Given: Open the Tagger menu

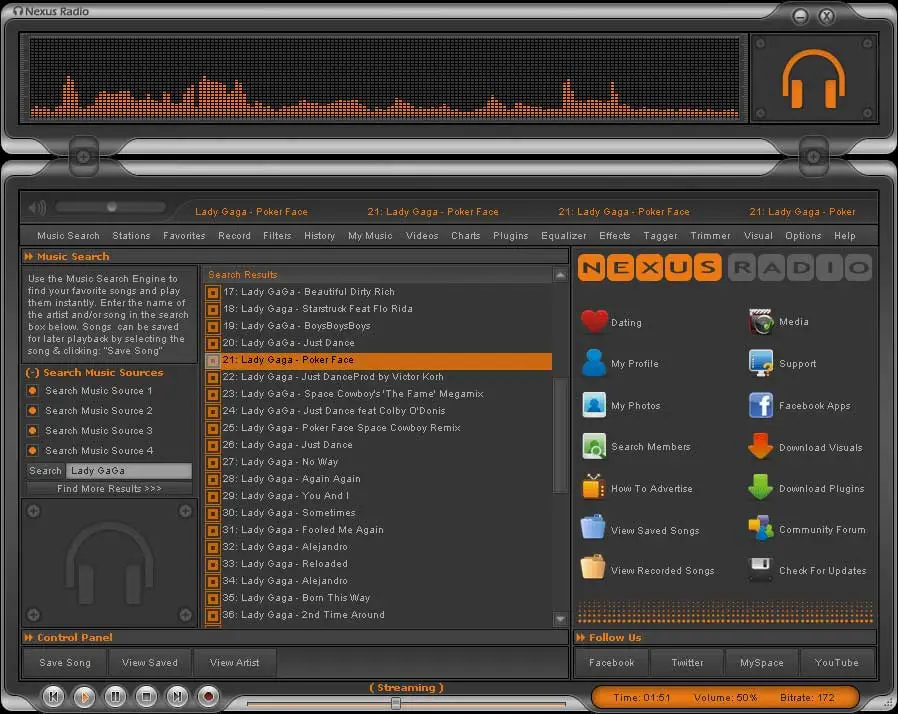Looking at the screenshot, I should 660,235.
